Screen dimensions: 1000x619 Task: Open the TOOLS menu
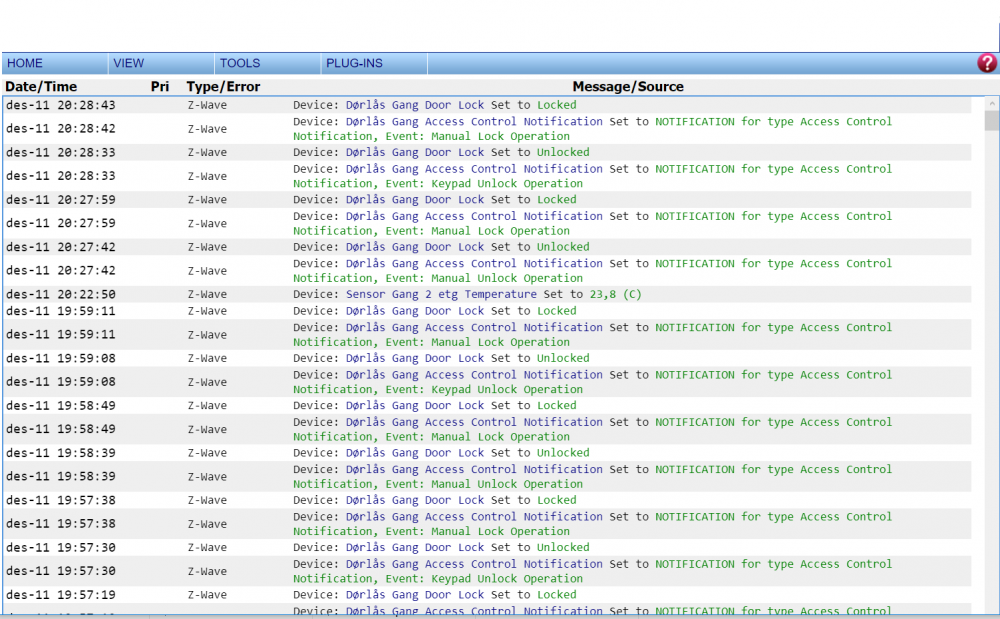(239, 62)
